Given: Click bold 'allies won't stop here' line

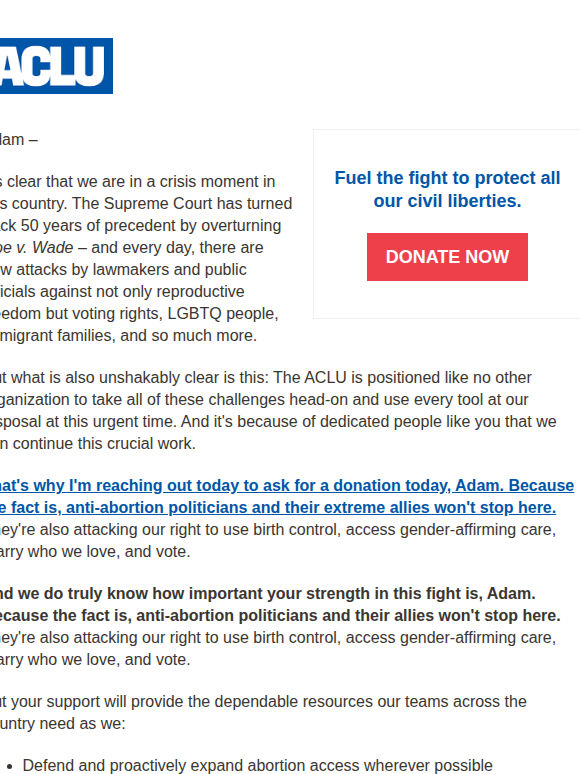Looking at the screenshot, I should [x=280, y=616].
